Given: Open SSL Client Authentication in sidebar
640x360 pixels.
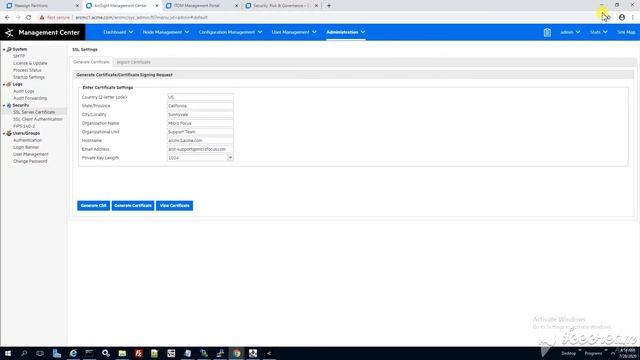Looking at the screenshot, I should pyautogui.click(x=38, y=119).
